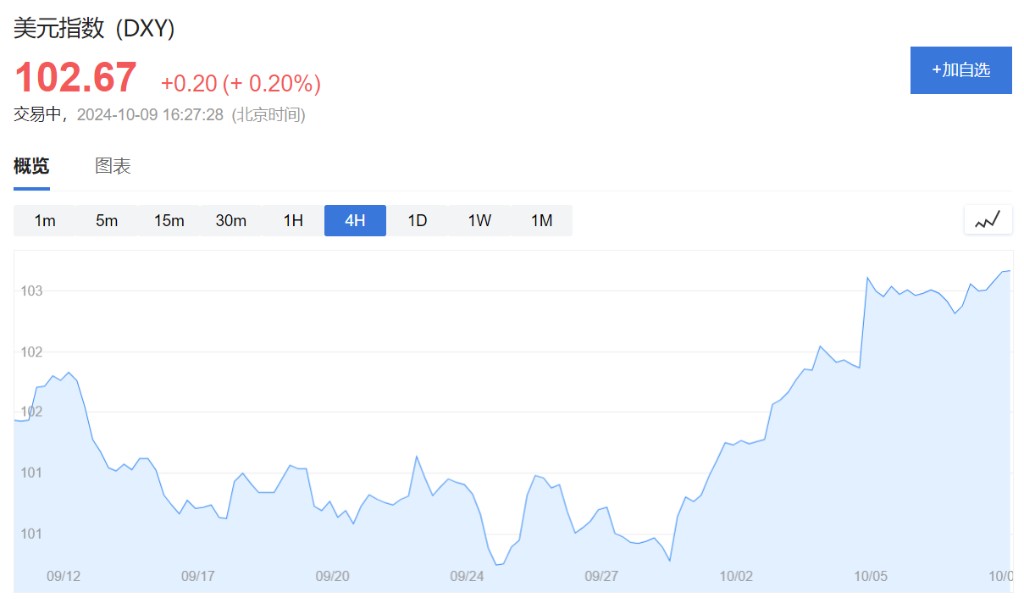Click the +0.20 (+0.20%) change text
This screenshot has width=1024, height=599.
[x=240, y=83]
